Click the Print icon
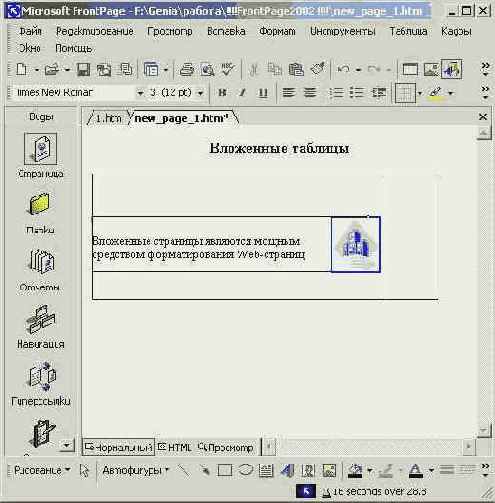Viewport: 495px width, 503px height. click(187, 70)
